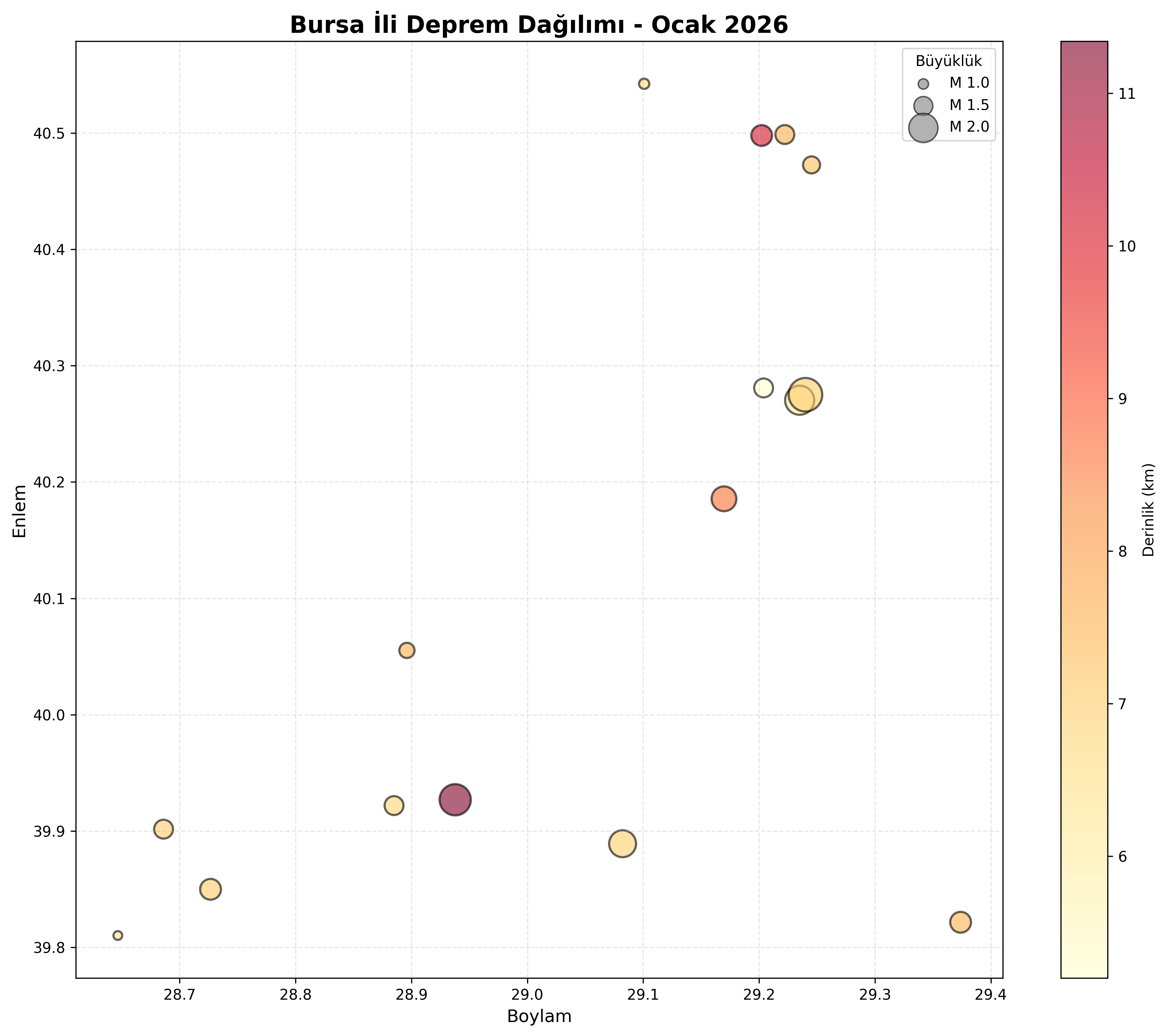Click the colorbar tick label '10'
The image size is (1167, 1036).
click(1126, 247)
